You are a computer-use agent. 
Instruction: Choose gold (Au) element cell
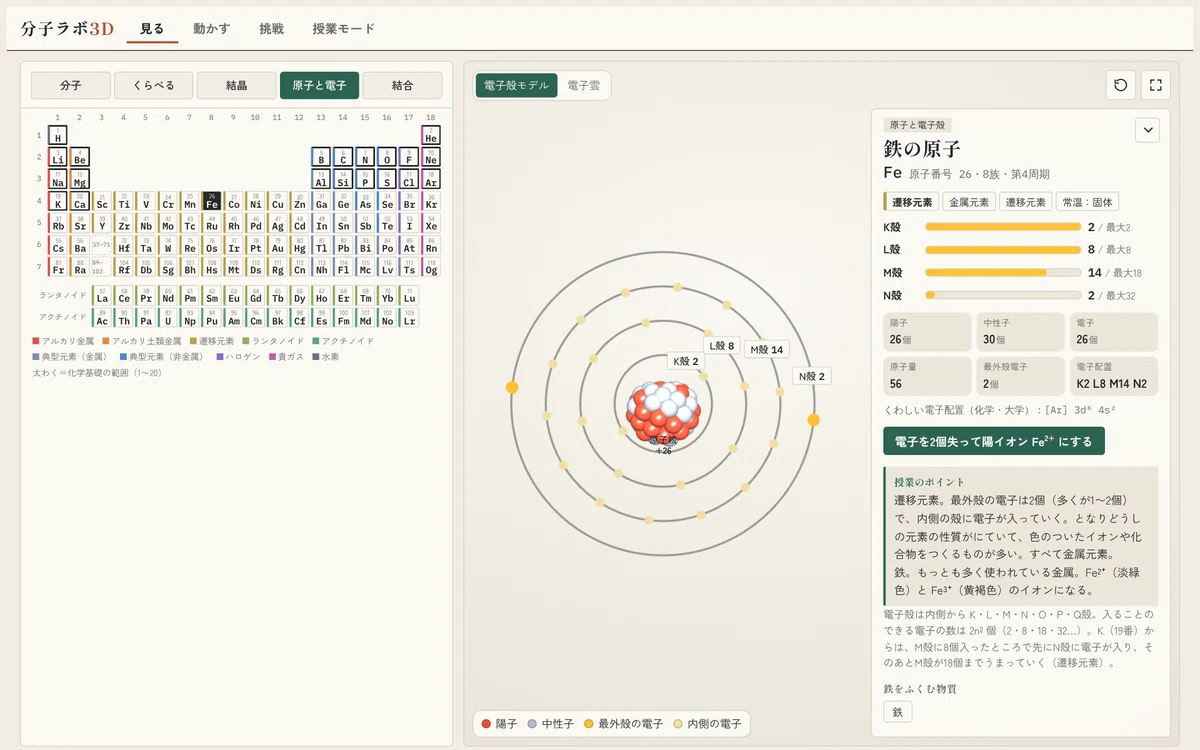pyautogui.click(x=277, y=246)
